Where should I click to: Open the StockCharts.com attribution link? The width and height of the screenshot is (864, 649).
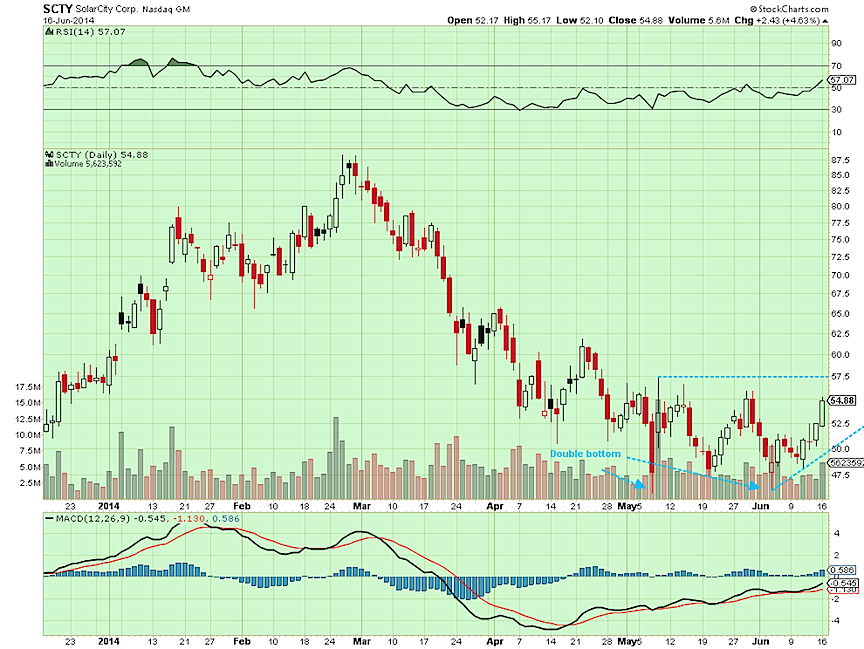click(x=789, y=9)
